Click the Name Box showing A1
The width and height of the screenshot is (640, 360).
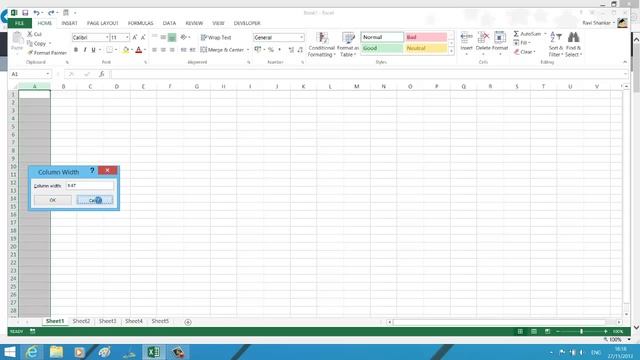point(27,74)
